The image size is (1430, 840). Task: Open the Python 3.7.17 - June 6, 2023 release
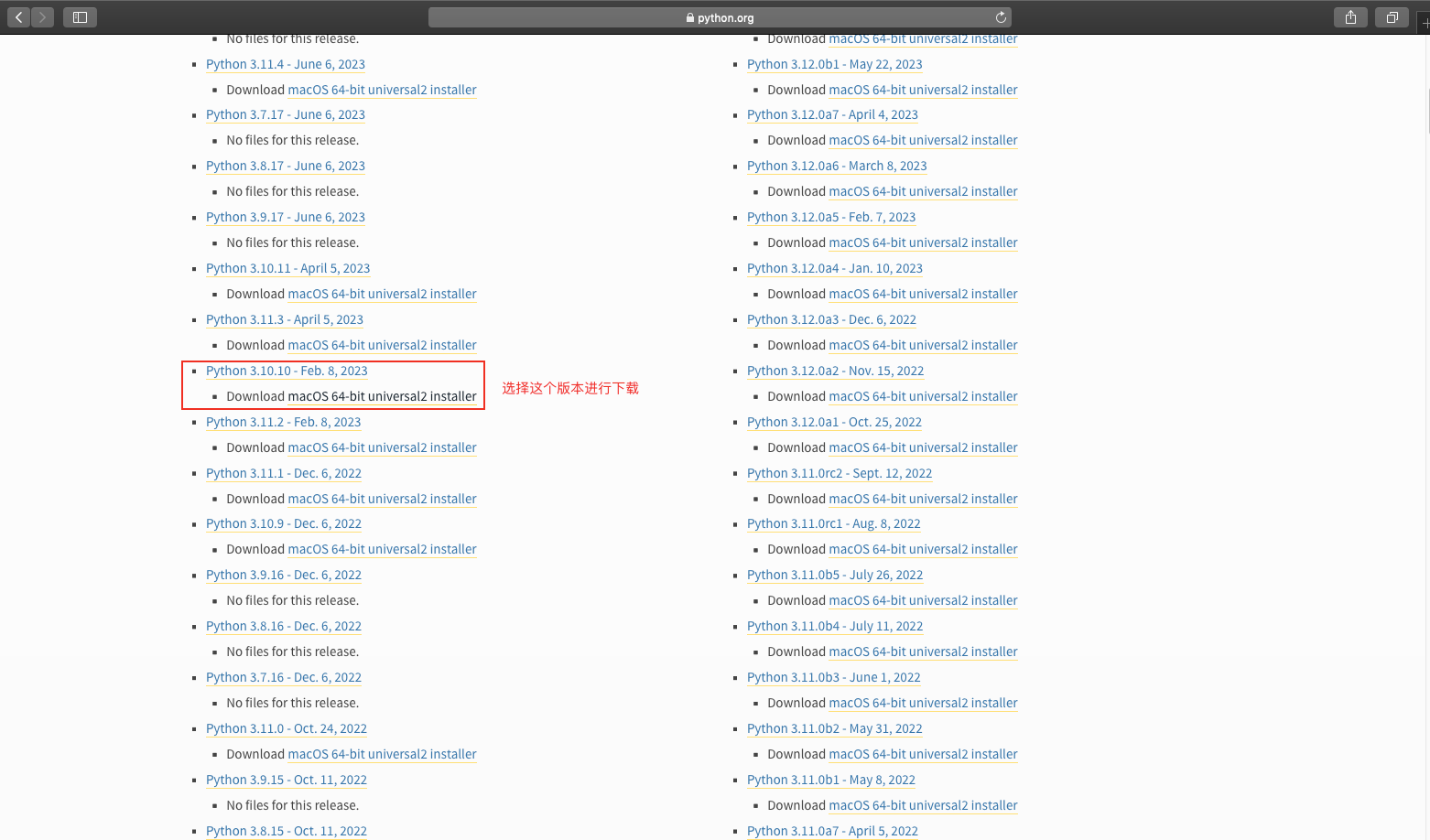286,114
